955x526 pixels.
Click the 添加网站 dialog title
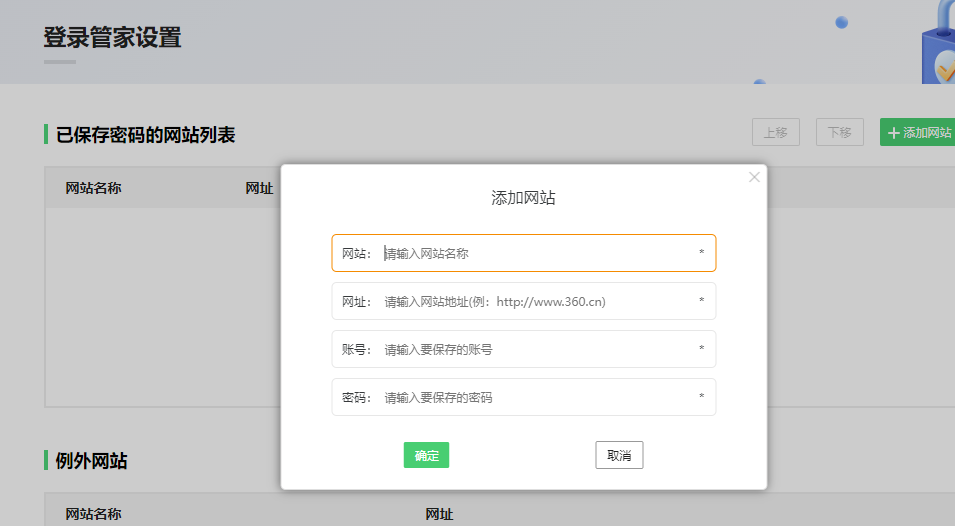tap(523, 198)
